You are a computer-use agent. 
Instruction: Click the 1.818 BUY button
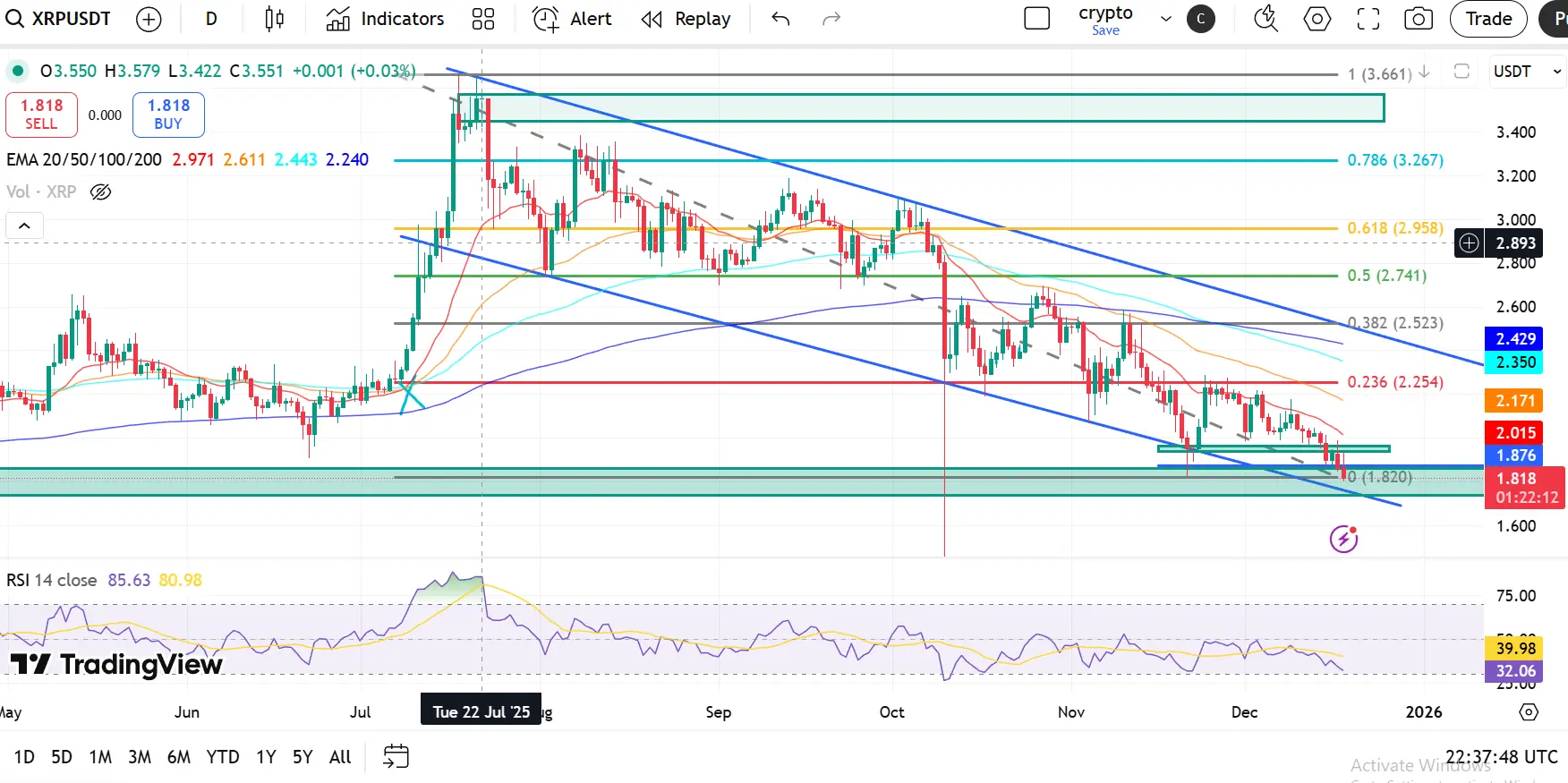pyautogui.click(x=168, y=115)
